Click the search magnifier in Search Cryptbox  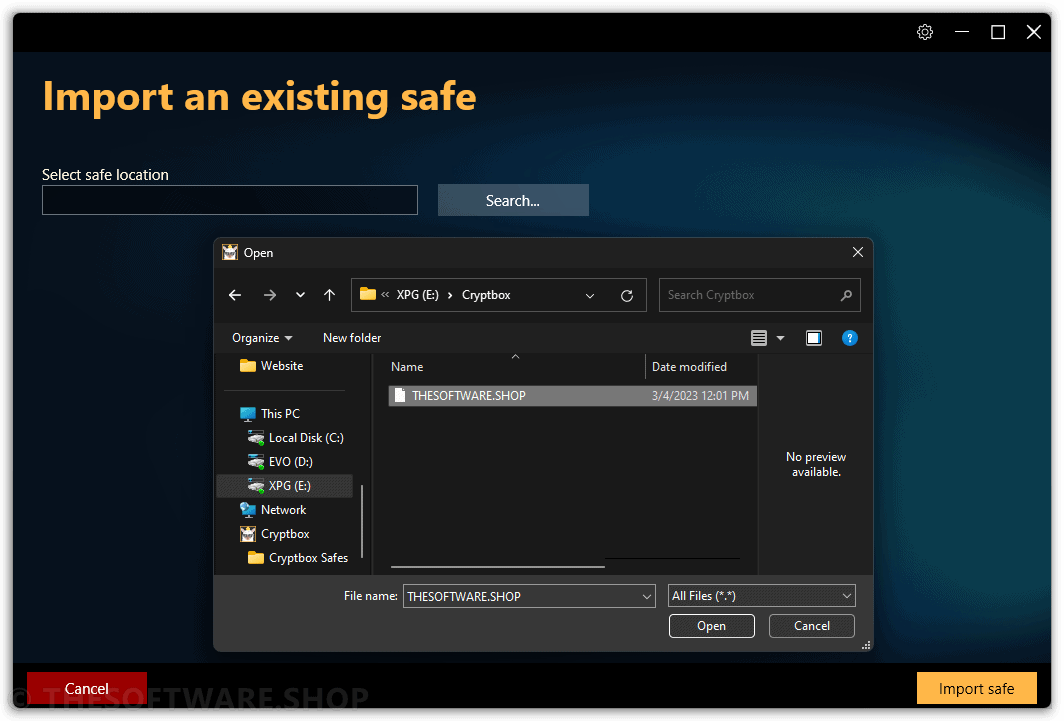(846, 295)
